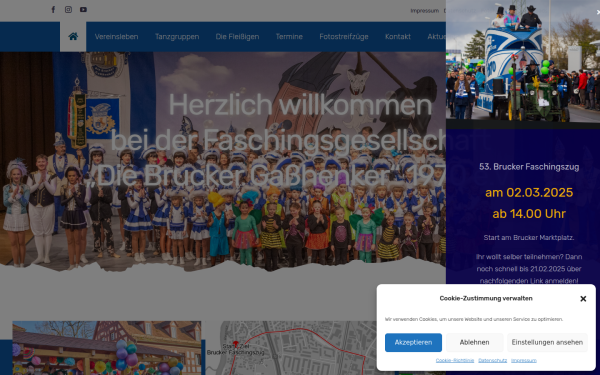Open the Impressum link in cookie dialog

click(524, 360)
